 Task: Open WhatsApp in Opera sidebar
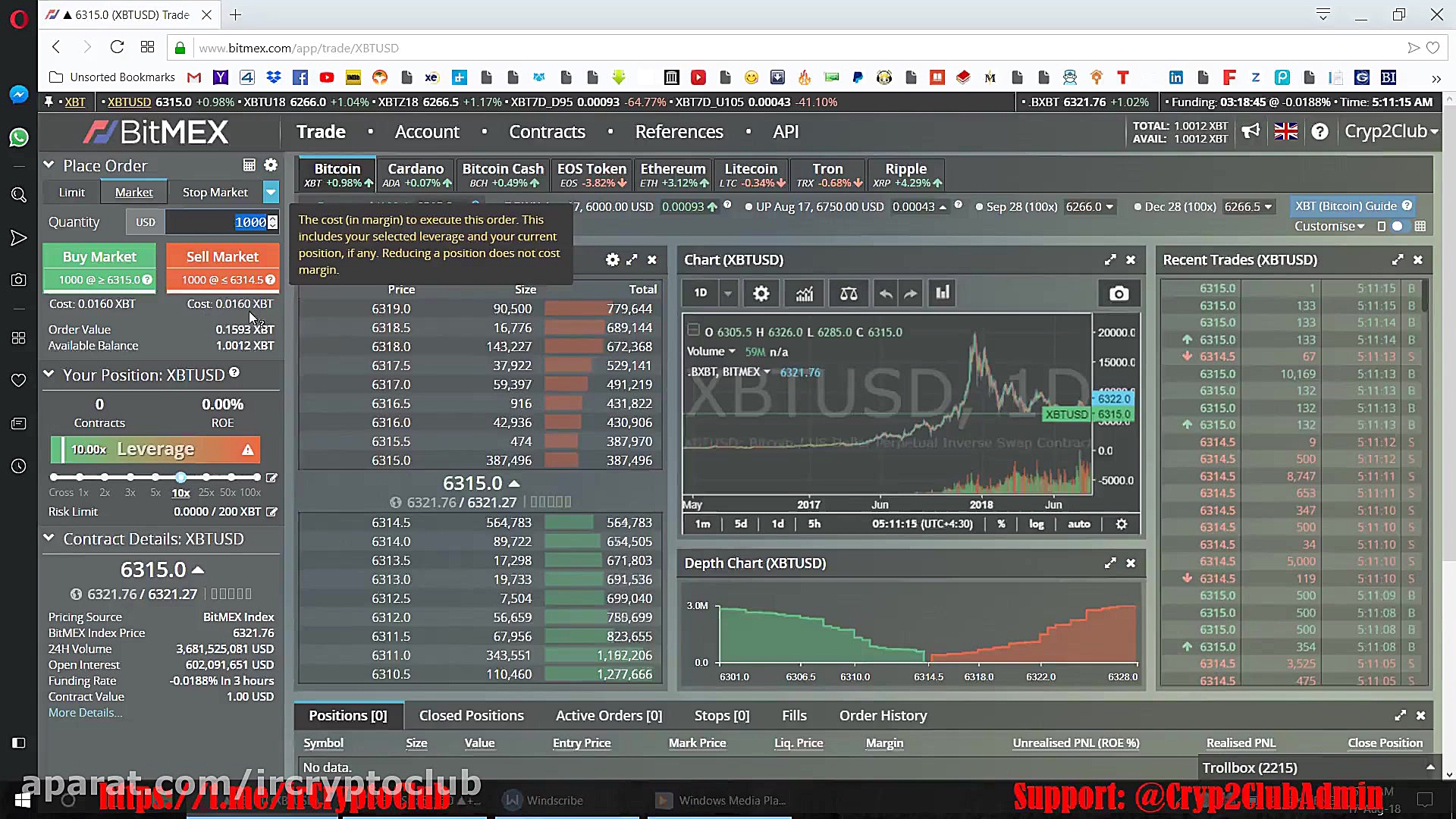click(x=19, y=137)
